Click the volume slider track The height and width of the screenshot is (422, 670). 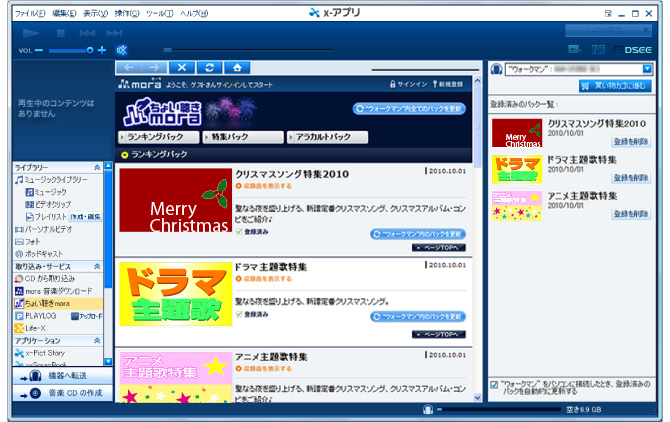(x=70, y=49)
